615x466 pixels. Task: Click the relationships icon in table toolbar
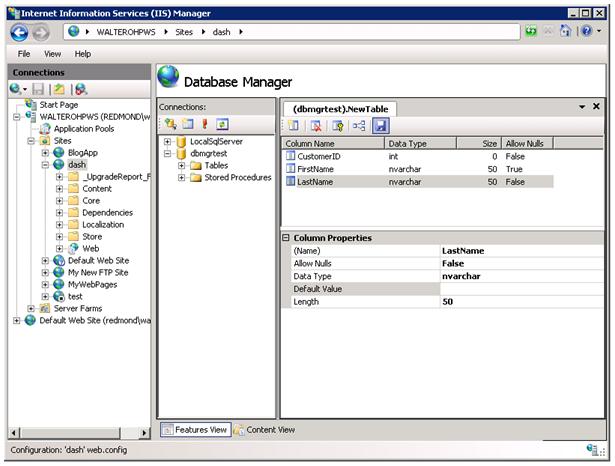point(359,126)
